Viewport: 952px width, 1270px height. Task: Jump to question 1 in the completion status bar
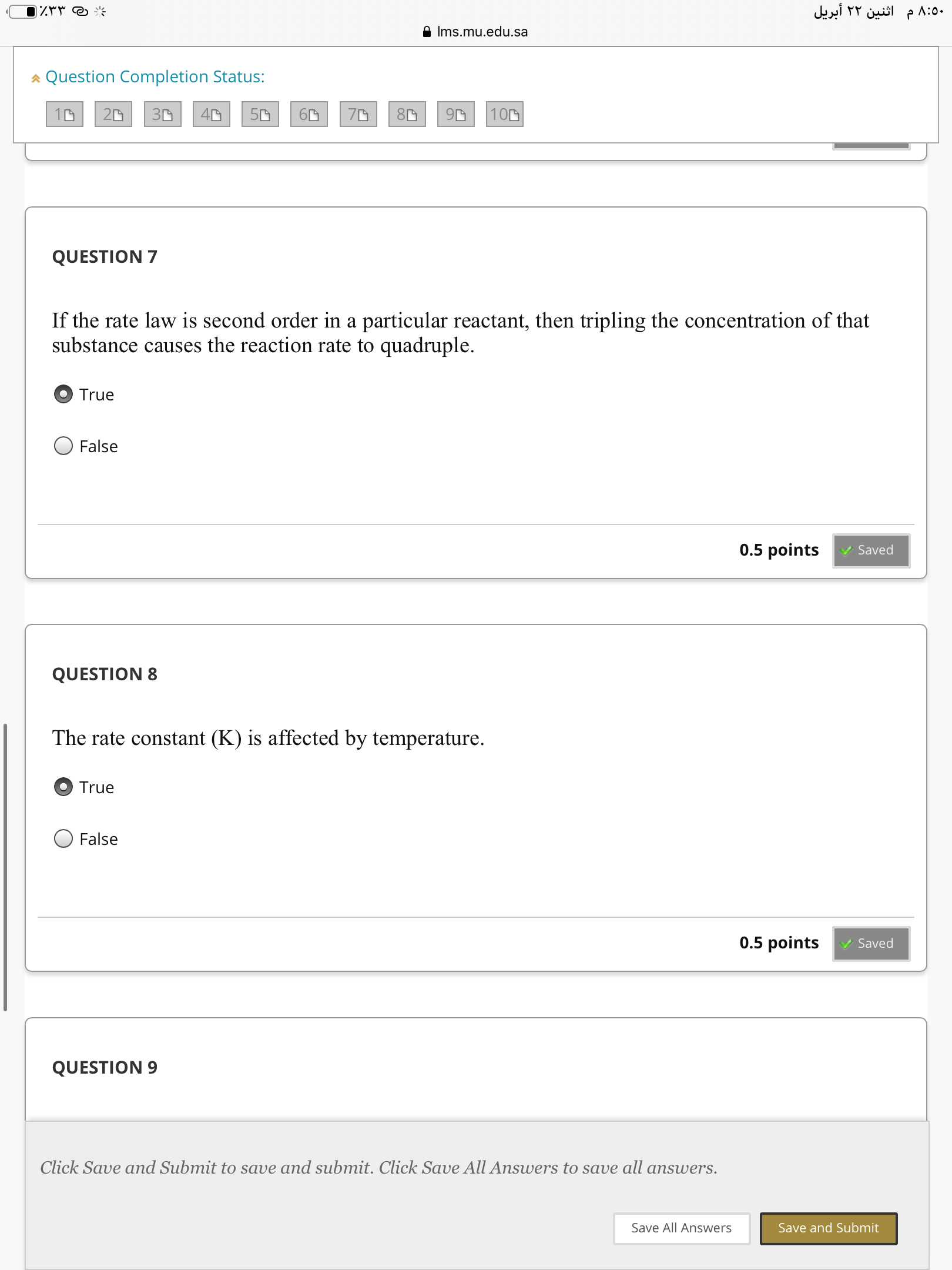(x=63, y=115)
